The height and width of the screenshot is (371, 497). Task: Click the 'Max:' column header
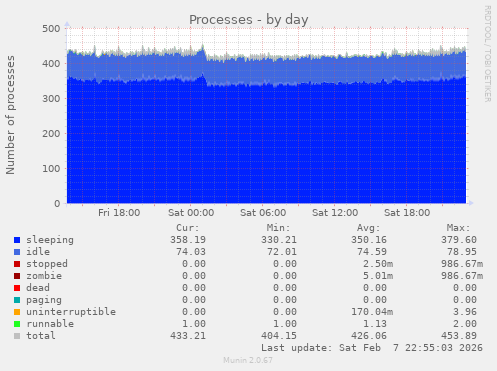pyautogui.click(x=458, y=228)
